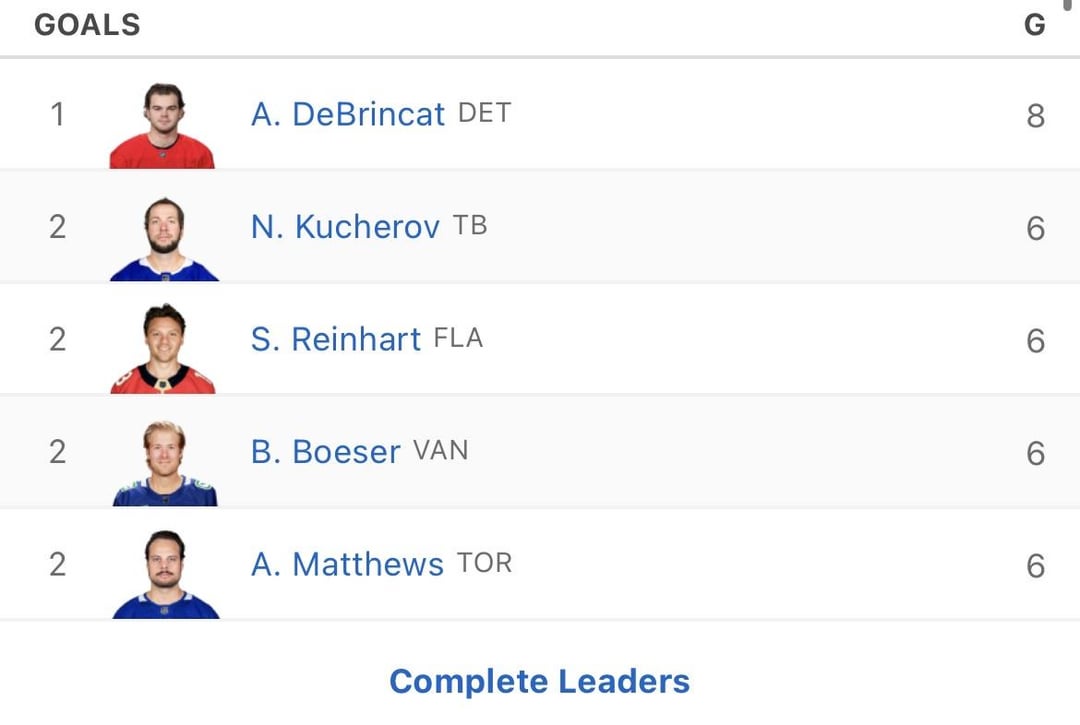Click N. Kucherov's player headshot
1080x725 pixels.
(x=163, y=238)
